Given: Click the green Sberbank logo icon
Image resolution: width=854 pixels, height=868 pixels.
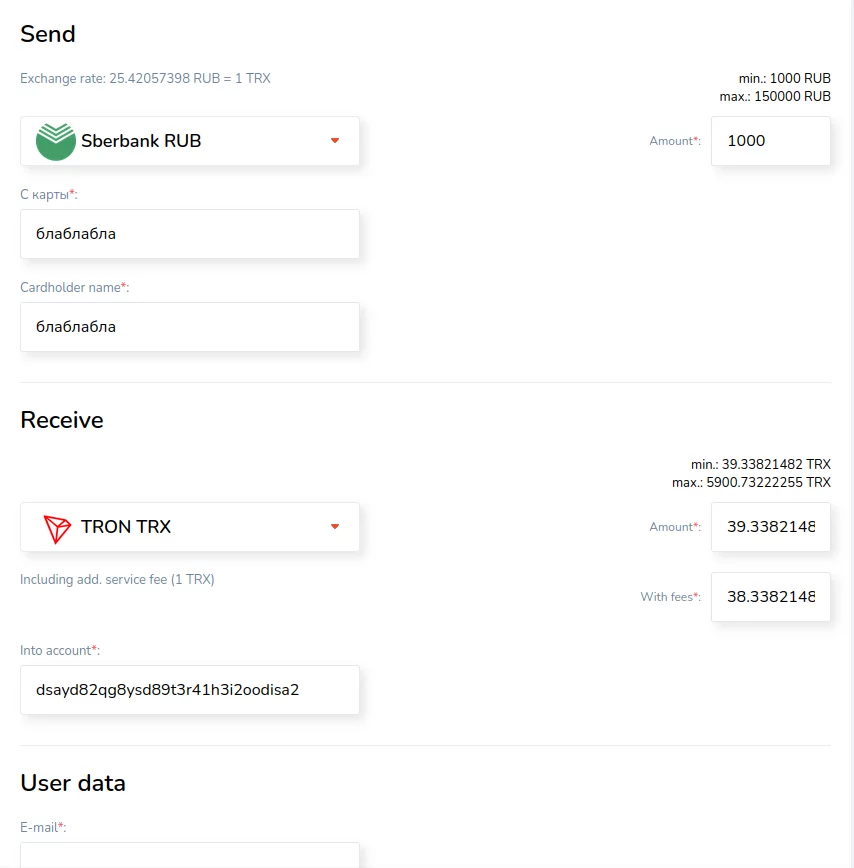Looking at the screenshot, I should [x=56, y=141].
